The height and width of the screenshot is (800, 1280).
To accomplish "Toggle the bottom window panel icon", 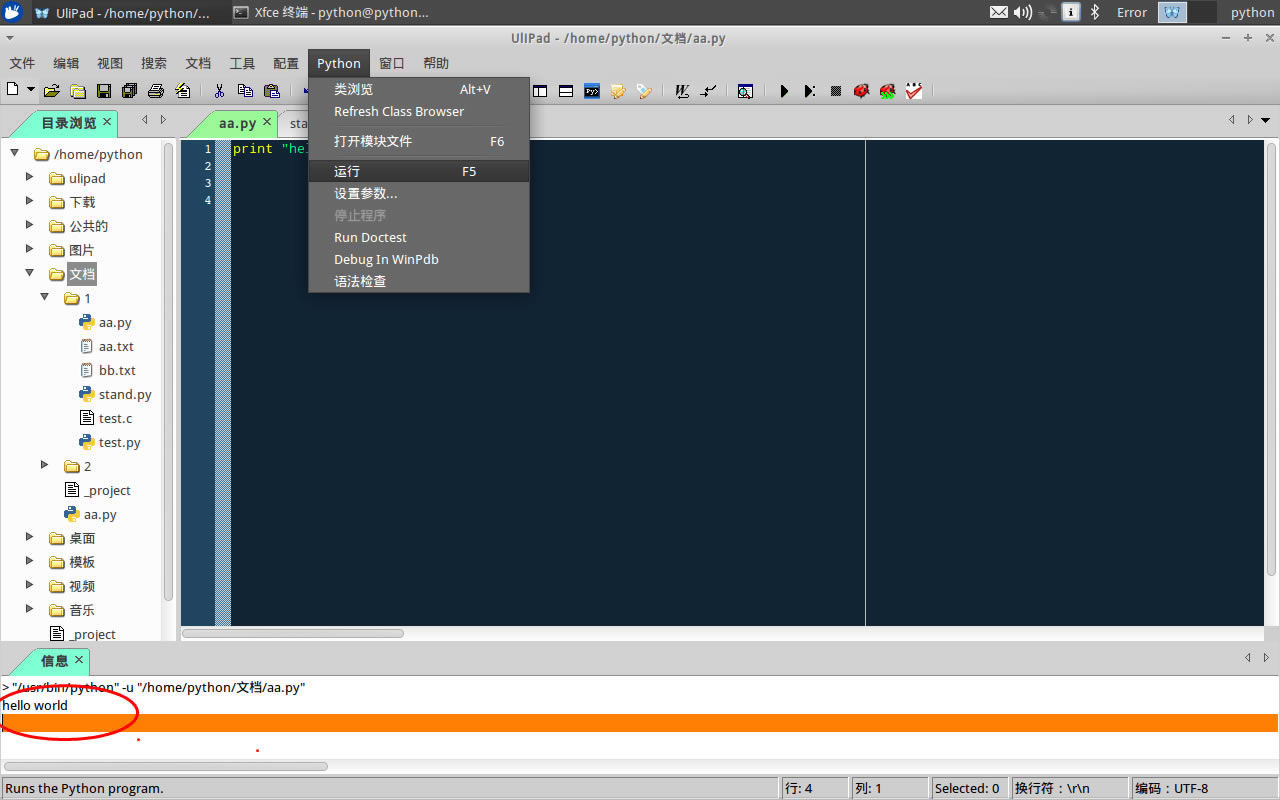I will 566,91.
